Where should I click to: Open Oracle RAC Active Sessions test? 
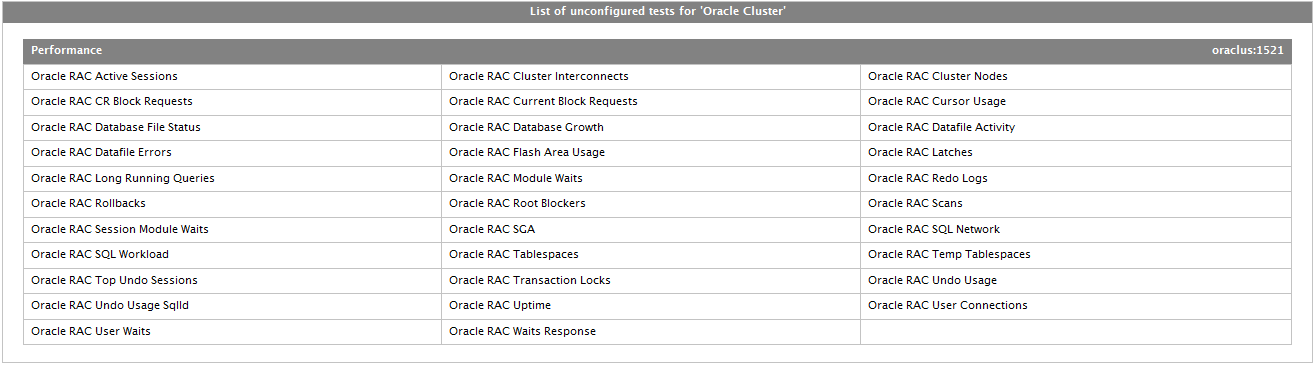[104, 76]
